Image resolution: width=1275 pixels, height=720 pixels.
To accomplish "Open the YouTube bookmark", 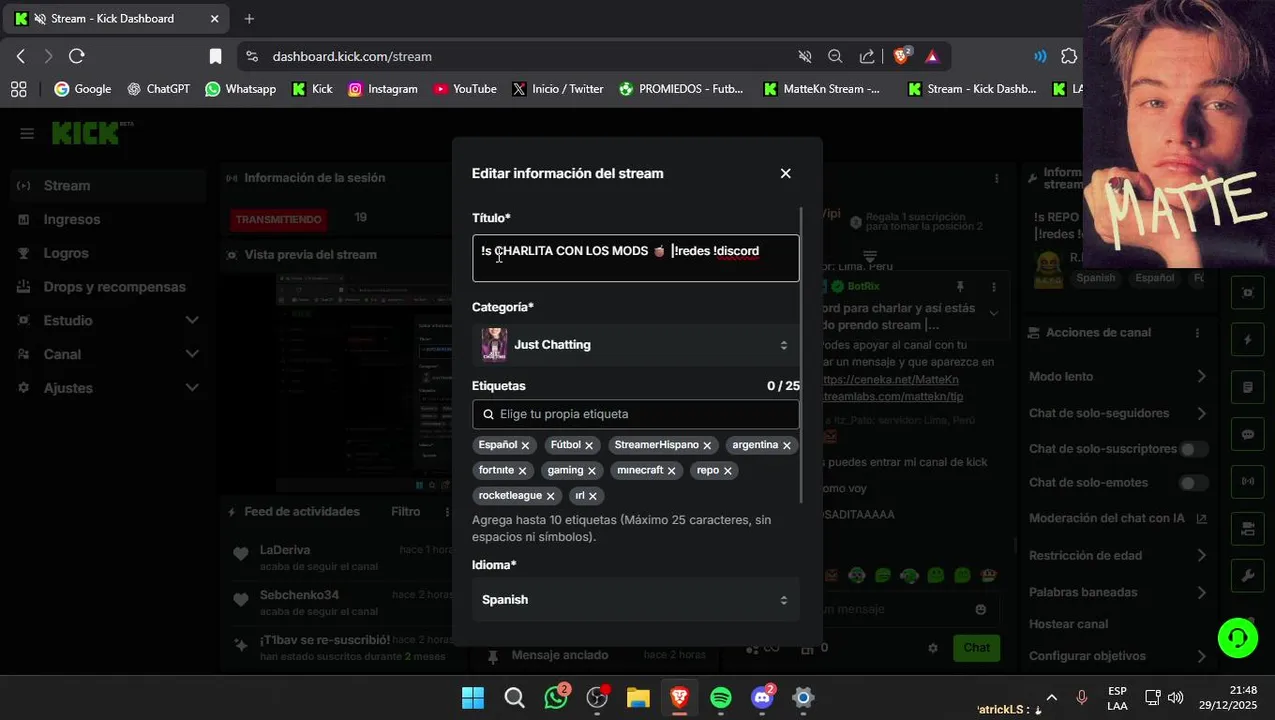I will 465,89.
